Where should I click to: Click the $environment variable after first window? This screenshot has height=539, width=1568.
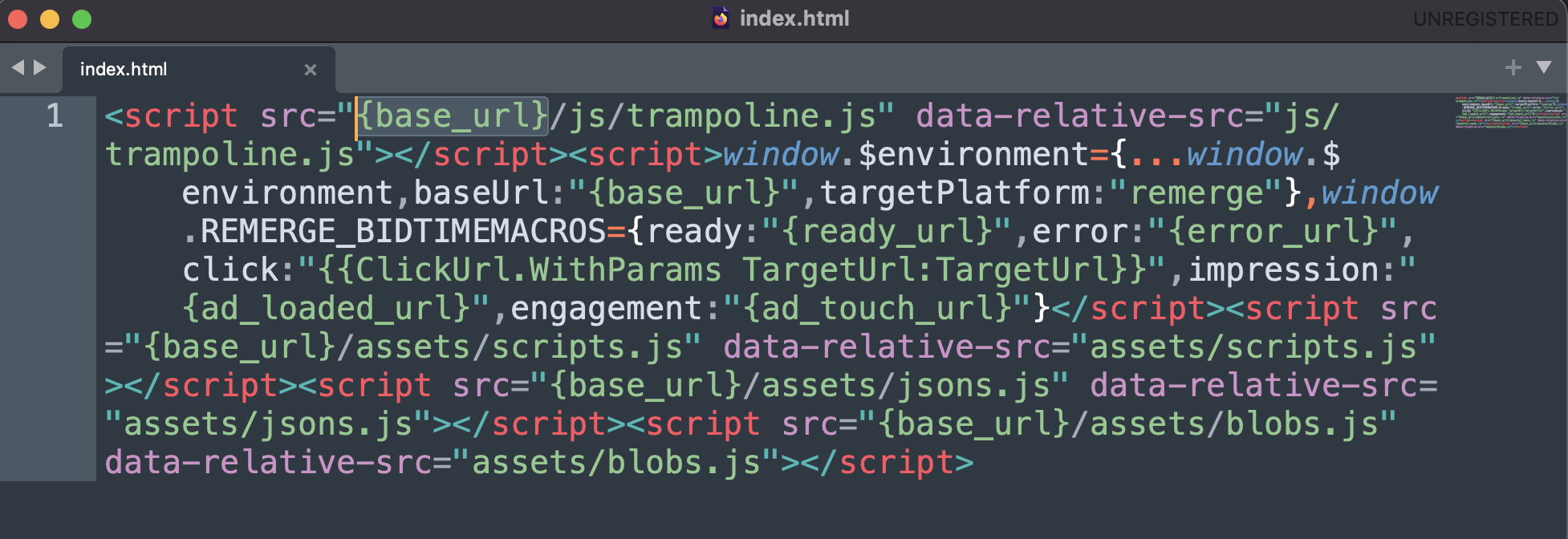[973, 155]
